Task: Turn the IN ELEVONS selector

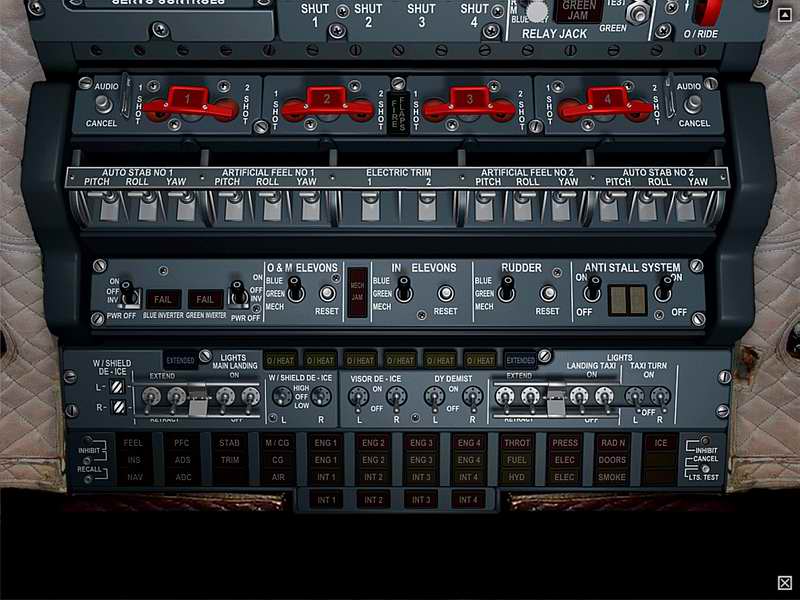Action: [x=404, y=289]
